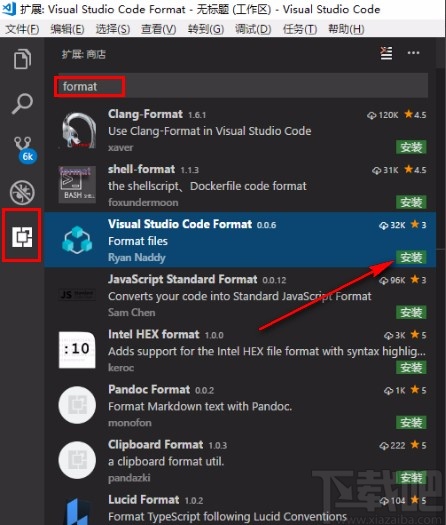Image resolution: width=446 pixels, height=525 pixels.
Task: Select Clipboard Format title
Action: tap(156, 444)
